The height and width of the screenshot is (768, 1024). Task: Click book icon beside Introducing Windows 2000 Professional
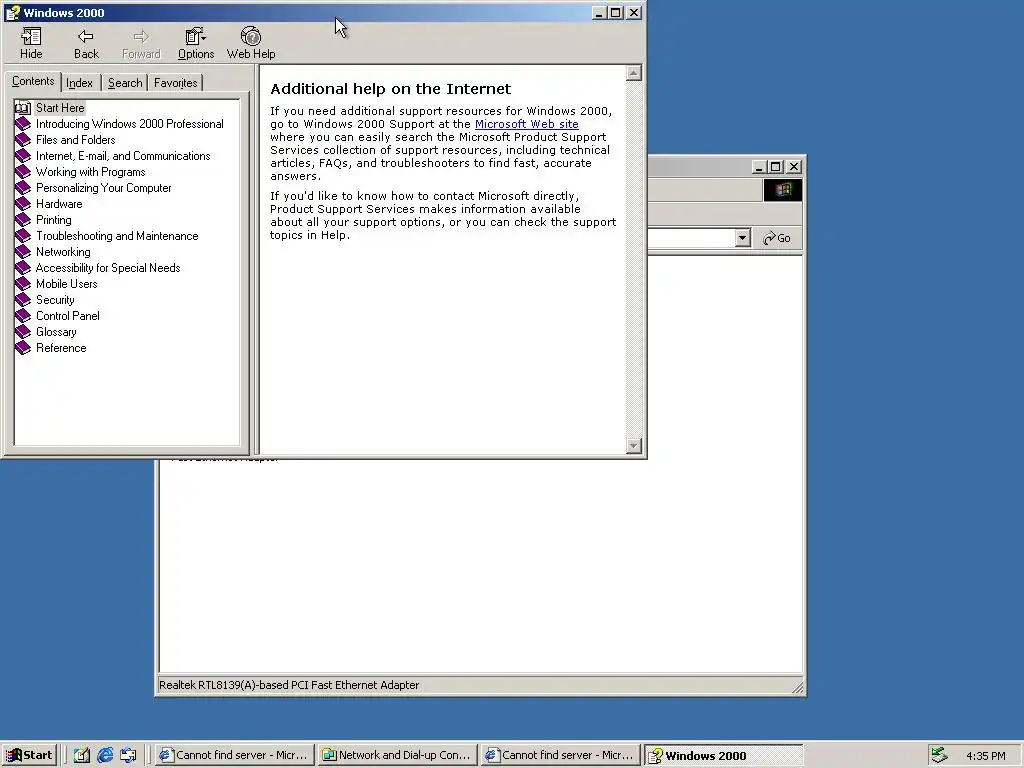23,123
